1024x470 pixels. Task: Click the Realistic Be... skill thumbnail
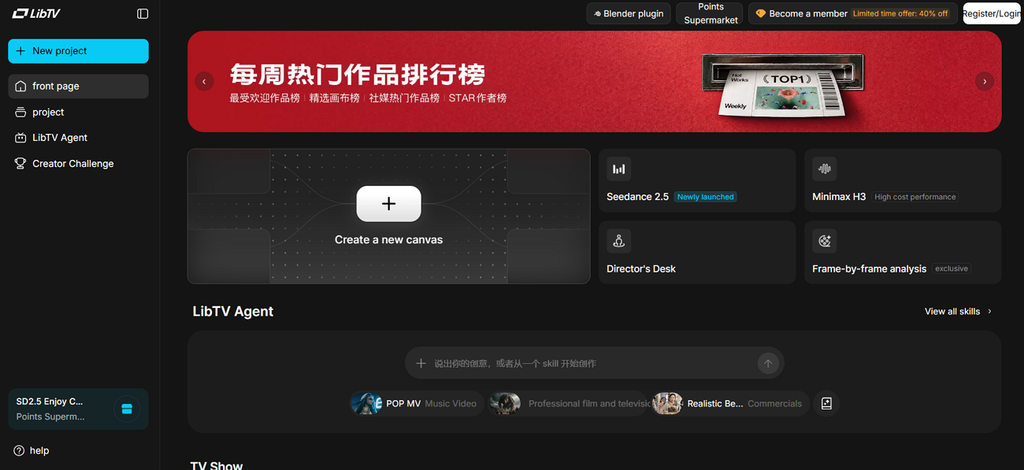coord(667,403)
